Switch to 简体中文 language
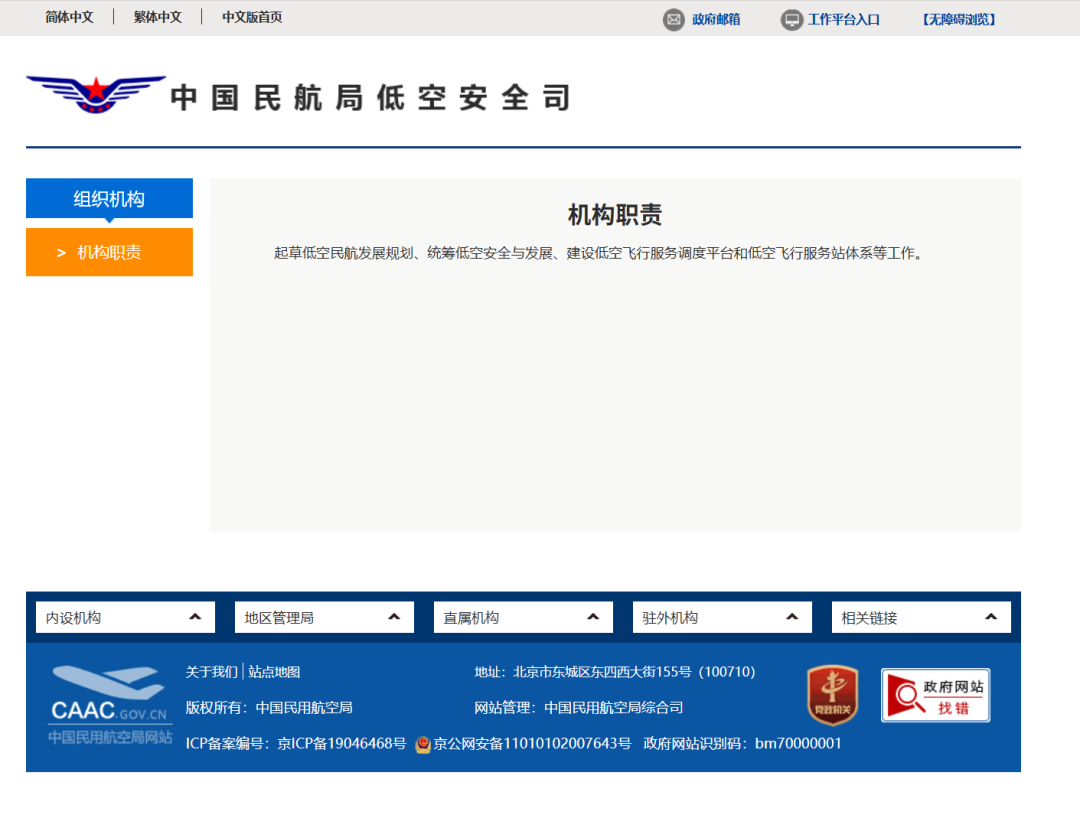1080x828 pixels. 69,17
